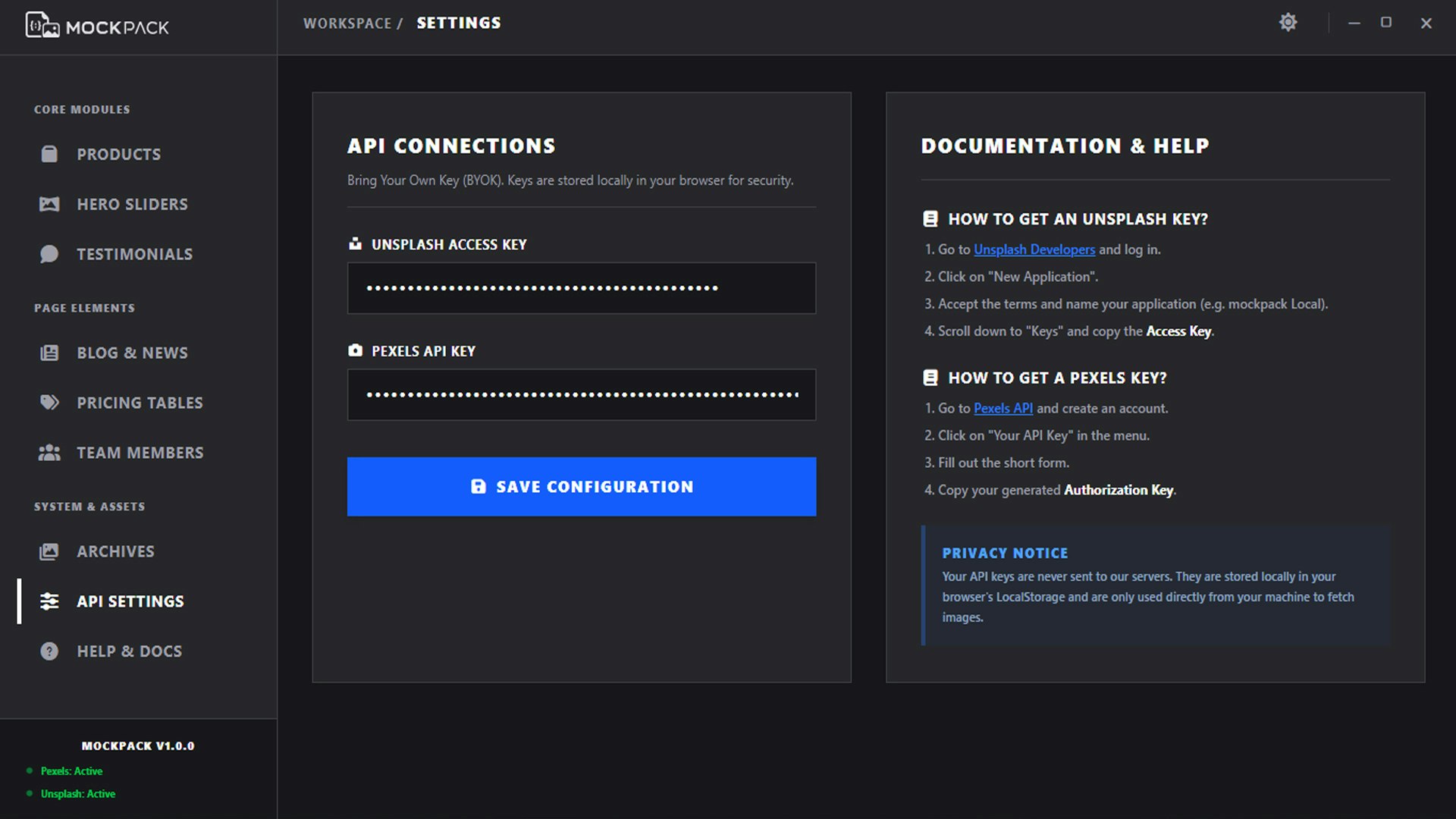Click the Pexels API Key camera icon

tap(355, 350)
